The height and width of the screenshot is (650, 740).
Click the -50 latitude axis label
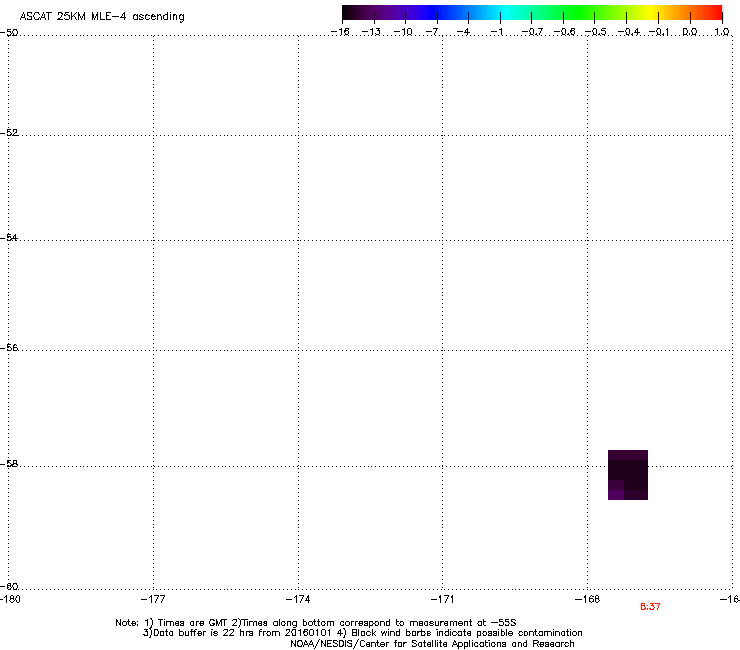coord(9,33)
